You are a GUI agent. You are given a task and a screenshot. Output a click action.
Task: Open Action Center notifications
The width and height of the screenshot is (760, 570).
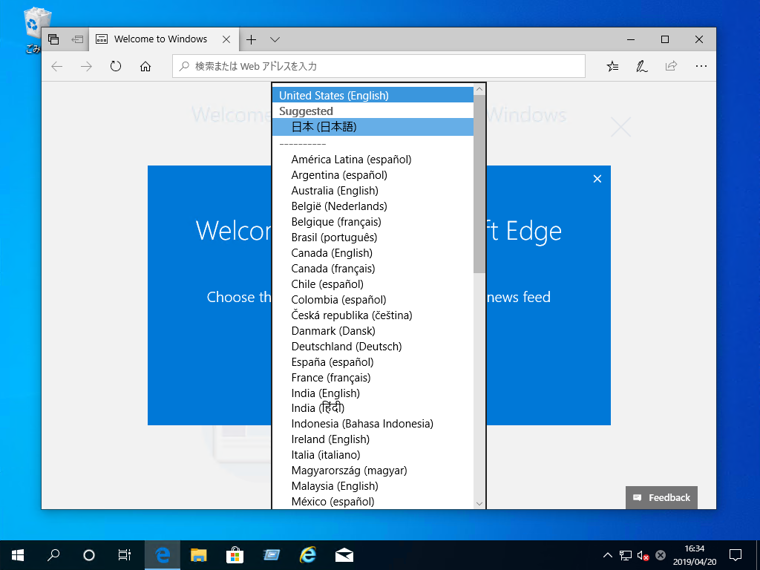click(735, 555)
